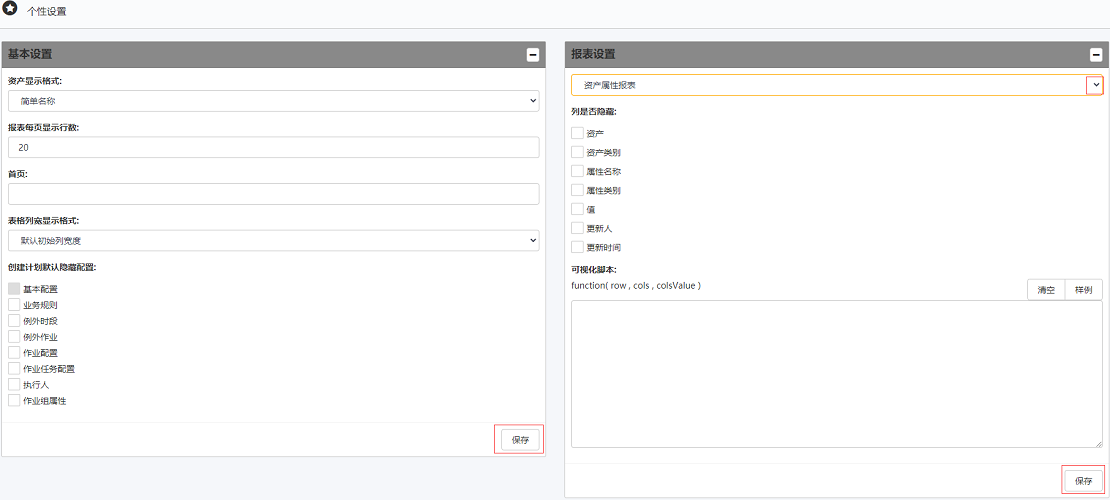Image resolution: width=1110 pixels, height=500 pixels.
Task: Click the 报表每页显示行数 input field
Action: click(273, 147)
